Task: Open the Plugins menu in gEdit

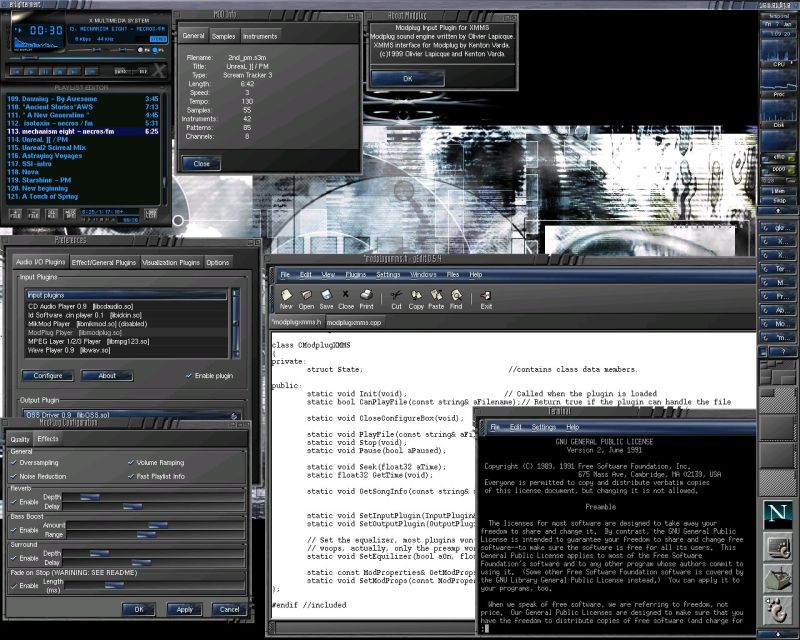Action: pos(356,275)
